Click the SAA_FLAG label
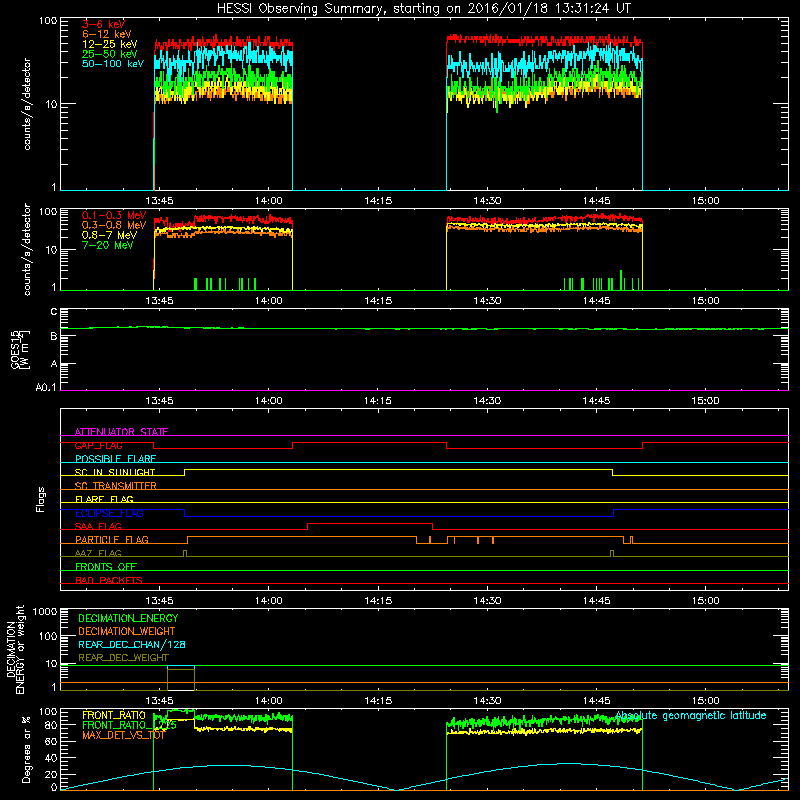The image size is (800, 800). pos(98,526)
